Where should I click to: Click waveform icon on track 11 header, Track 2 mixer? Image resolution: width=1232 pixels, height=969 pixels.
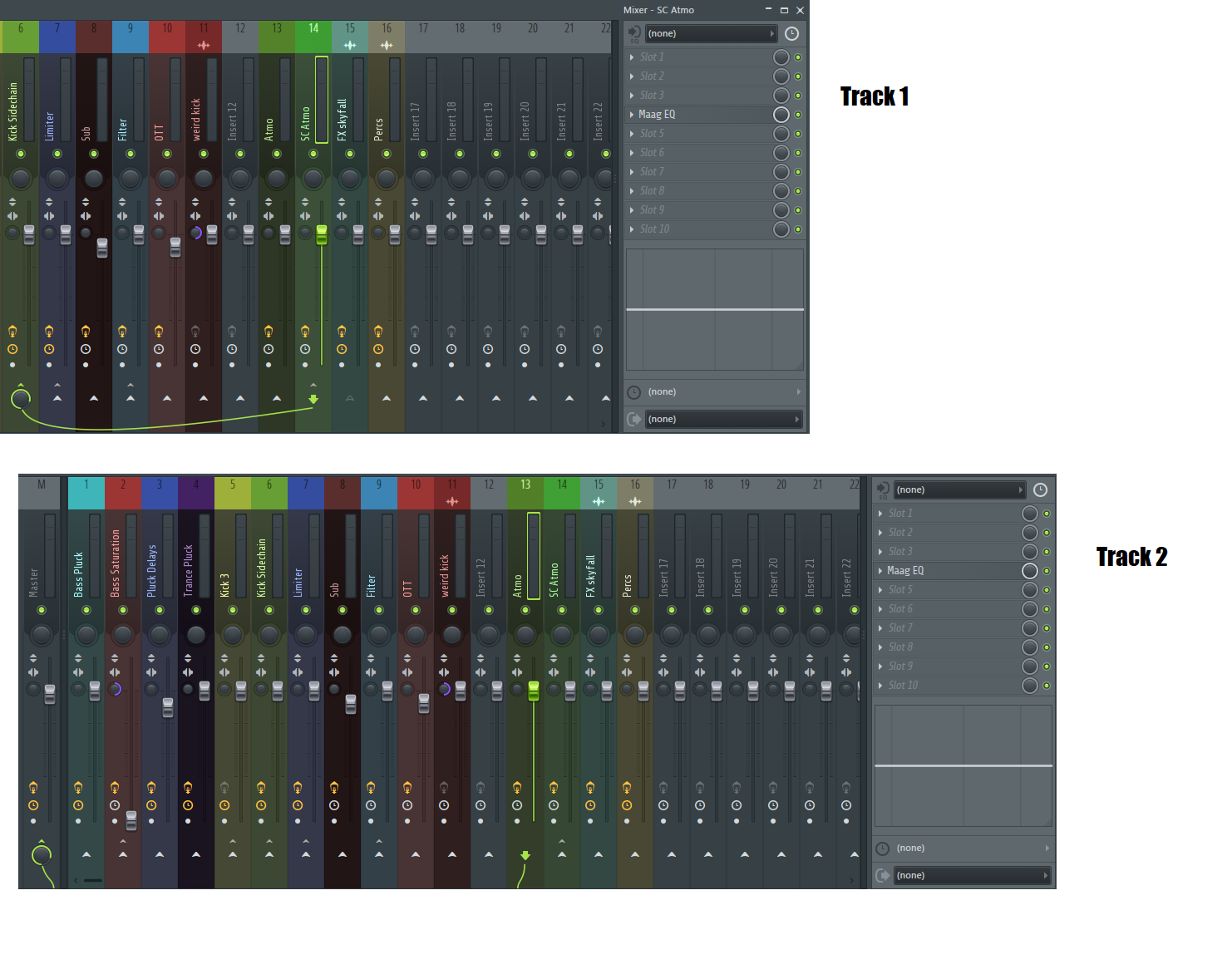452,501
